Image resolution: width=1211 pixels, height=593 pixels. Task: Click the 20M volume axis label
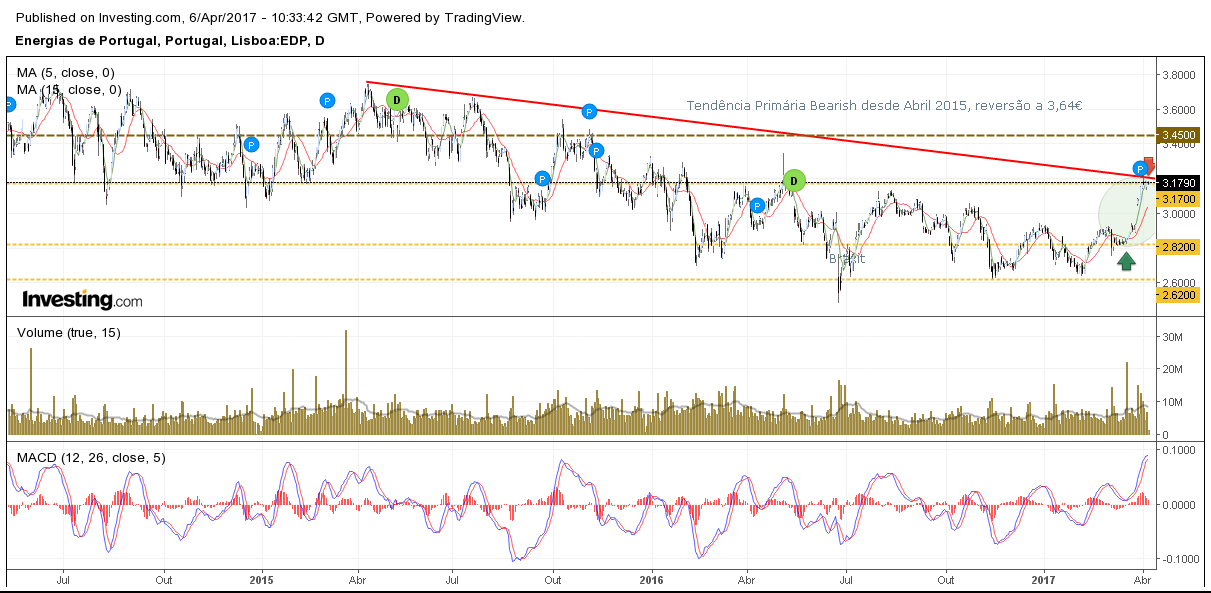coord(1173,370)
